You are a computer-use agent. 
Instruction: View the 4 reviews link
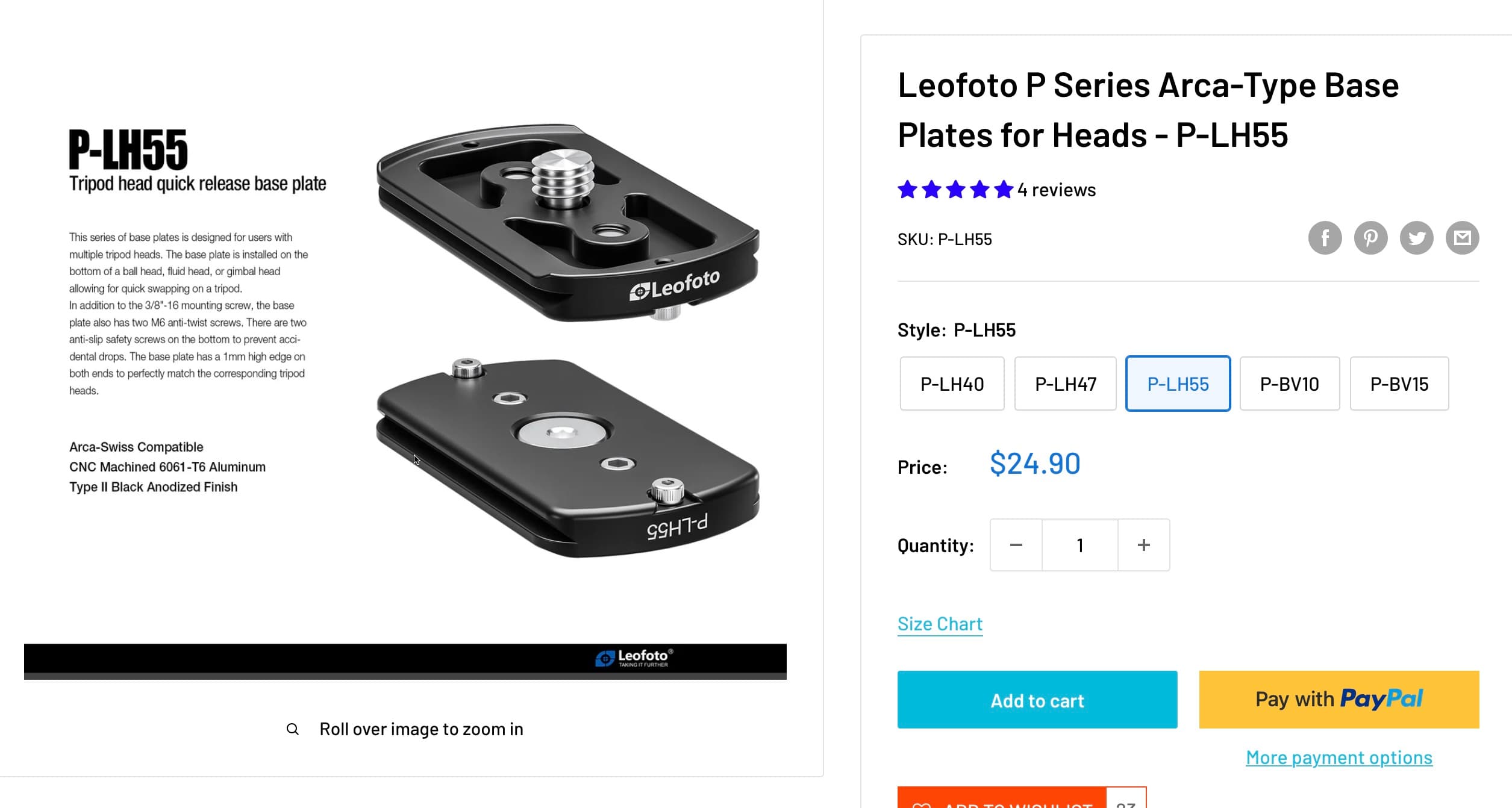[x=1055, y=189]
